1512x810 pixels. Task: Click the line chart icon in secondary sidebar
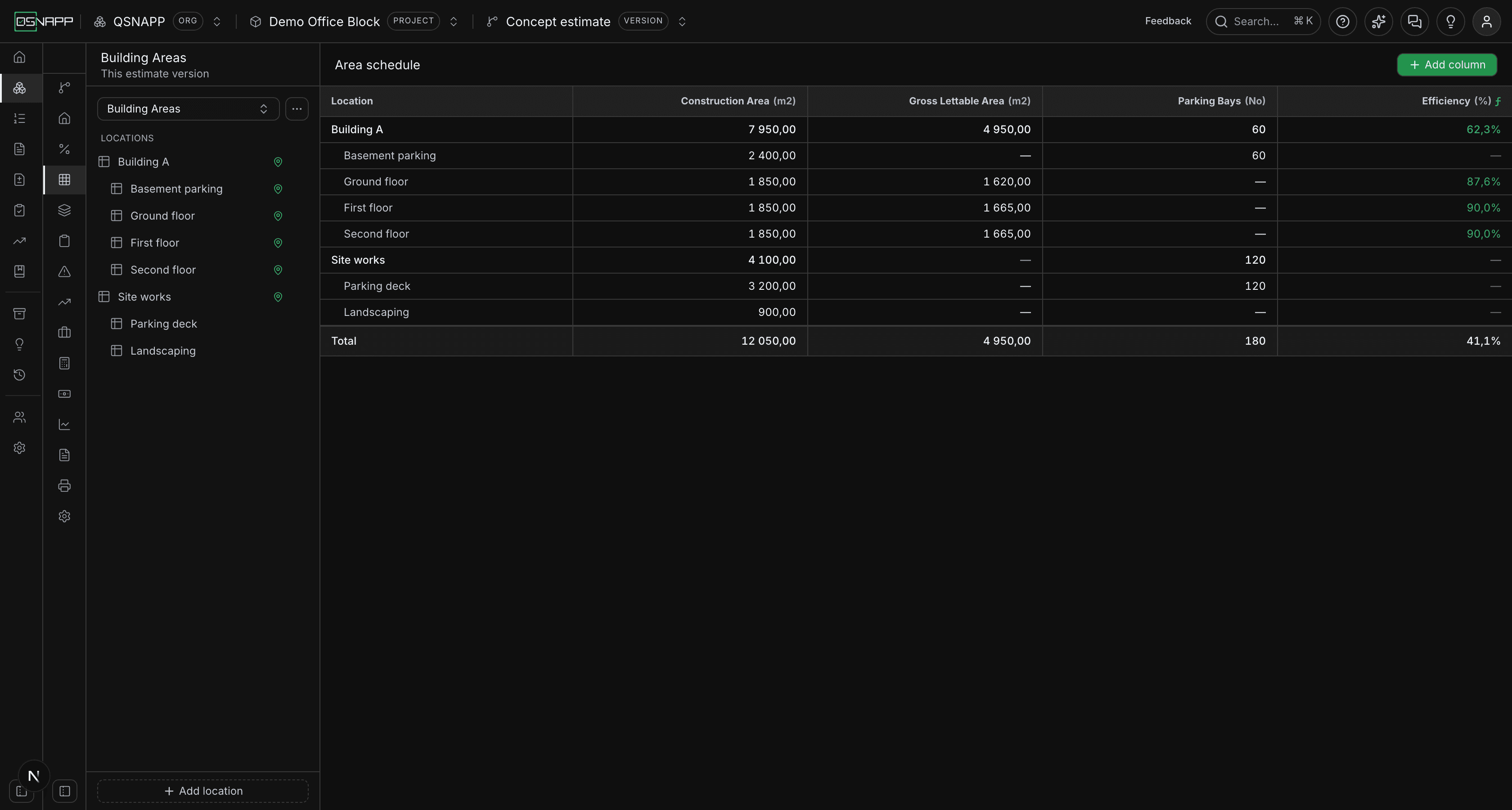click(x=64, y=424)
